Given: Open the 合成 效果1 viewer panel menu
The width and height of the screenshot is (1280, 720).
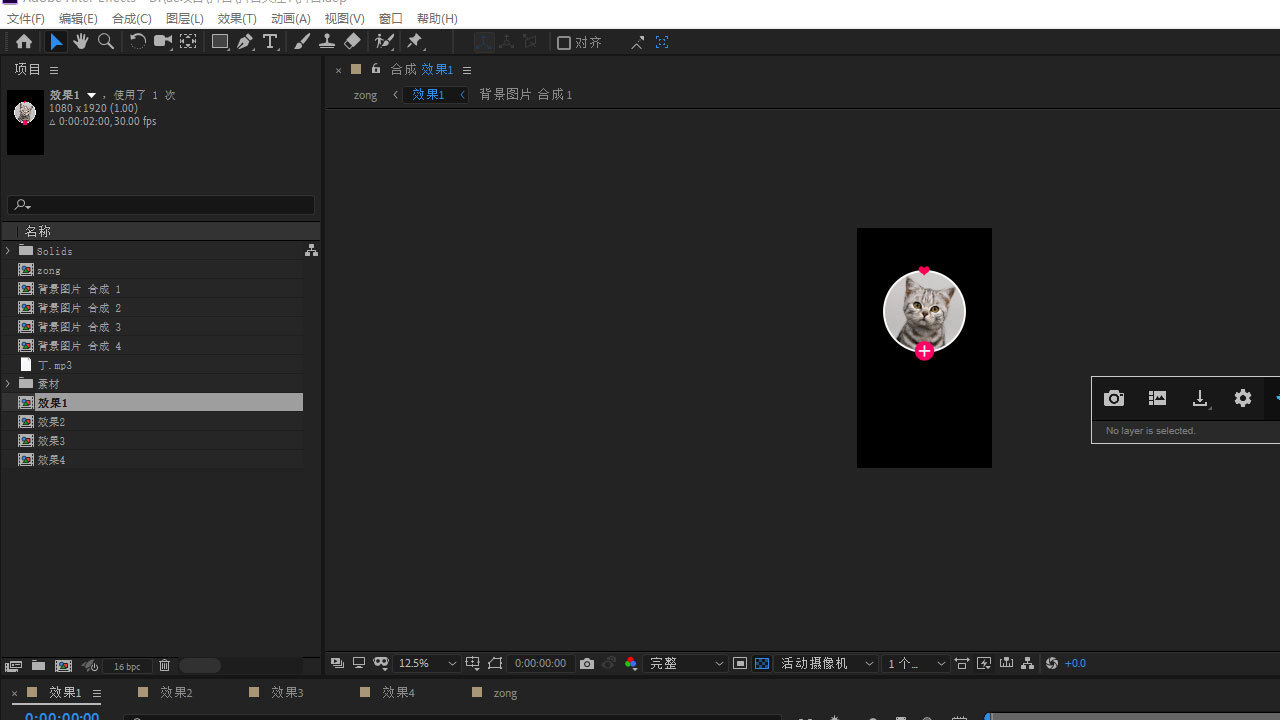Looking at the screenshot, I should click(467, 70).
